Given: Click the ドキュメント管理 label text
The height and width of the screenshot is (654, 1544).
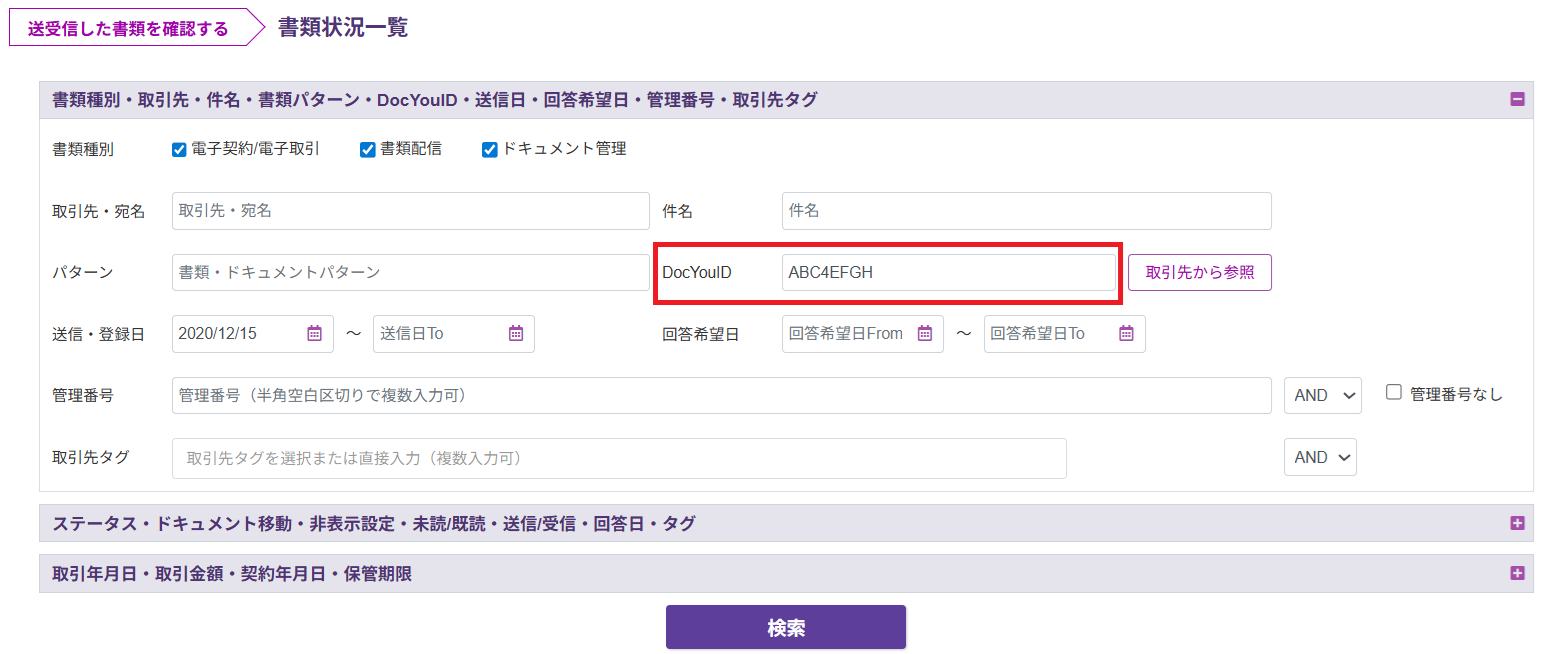Looking at the screenshot, I should point(564,149).
